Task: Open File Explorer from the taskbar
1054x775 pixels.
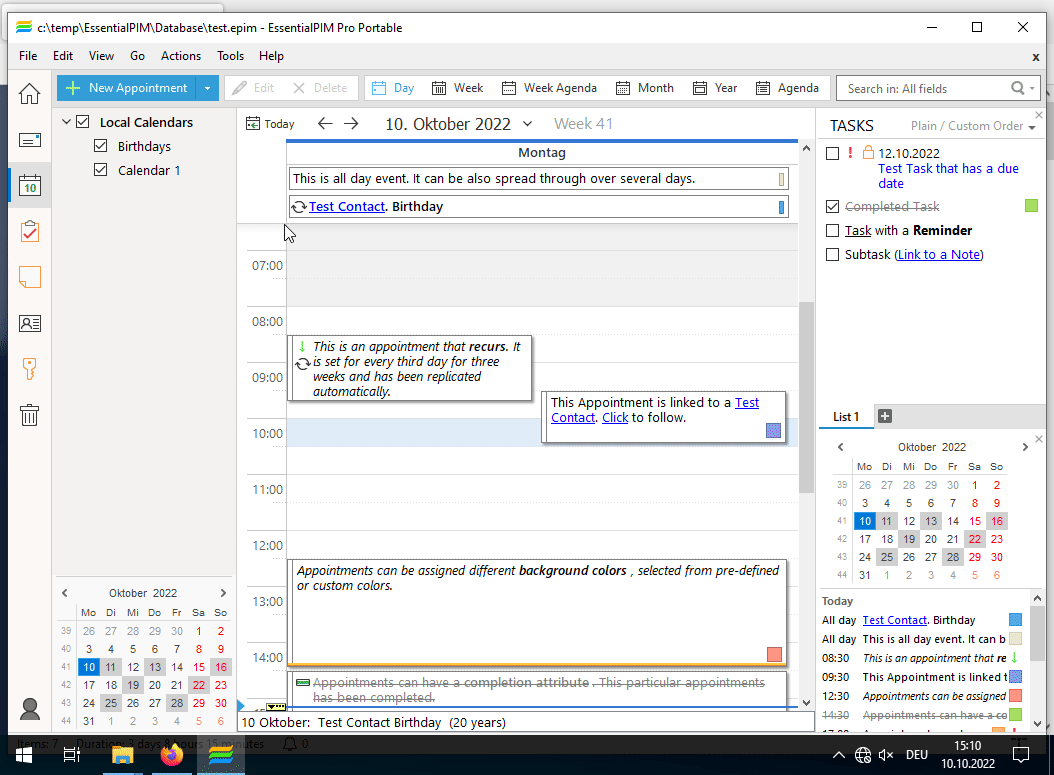Action: click(x=122, y=756)
